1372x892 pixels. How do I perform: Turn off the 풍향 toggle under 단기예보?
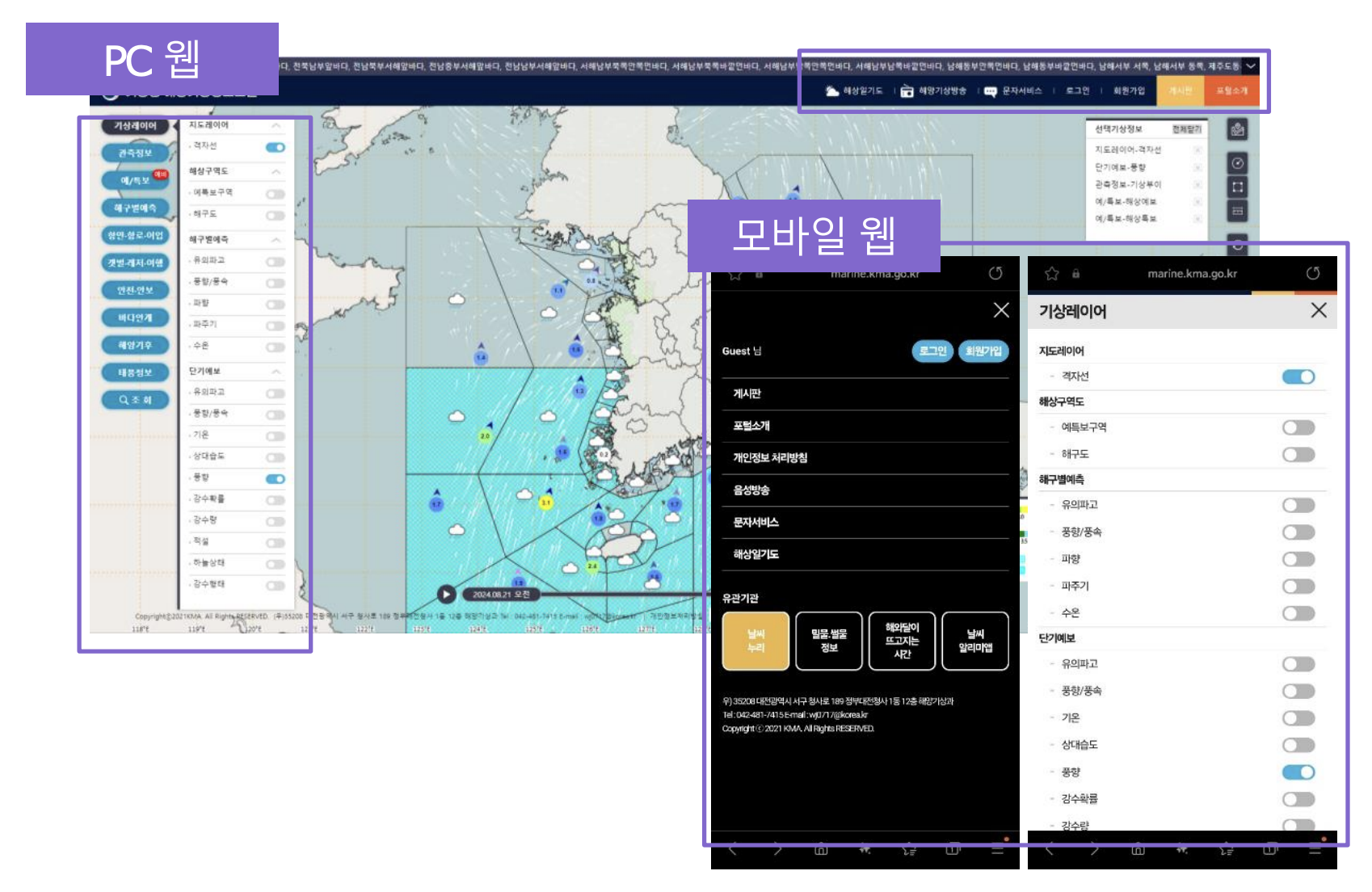275,478
